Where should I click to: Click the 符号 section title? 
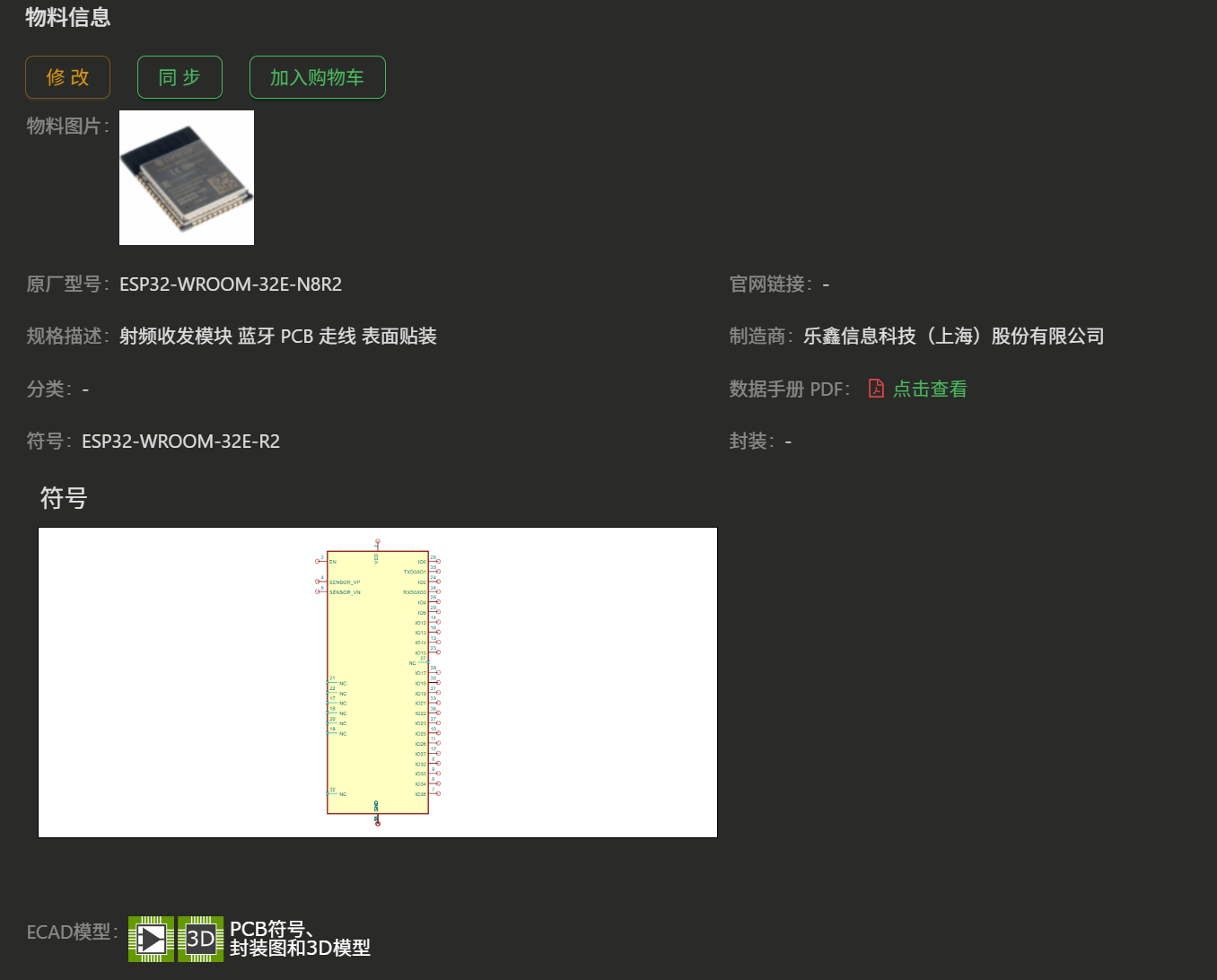tap(62, 498)
